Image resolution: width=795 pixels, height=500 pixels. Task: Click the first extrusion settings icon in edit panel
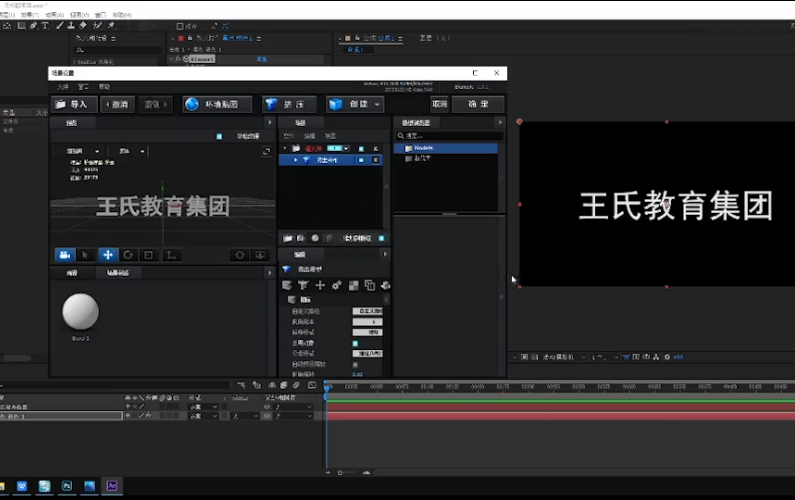287,285
